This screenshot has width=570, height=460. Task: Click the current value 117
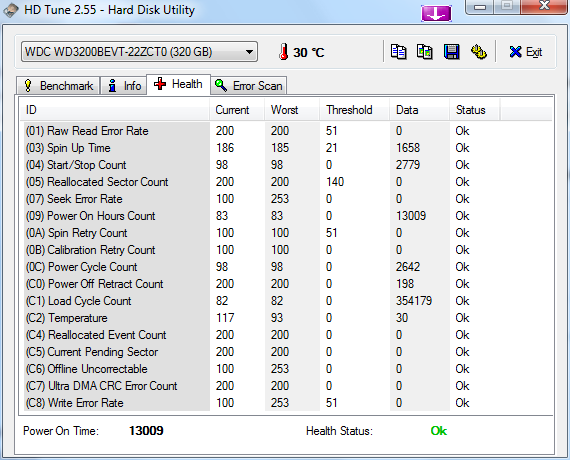[x=225, y=318]
